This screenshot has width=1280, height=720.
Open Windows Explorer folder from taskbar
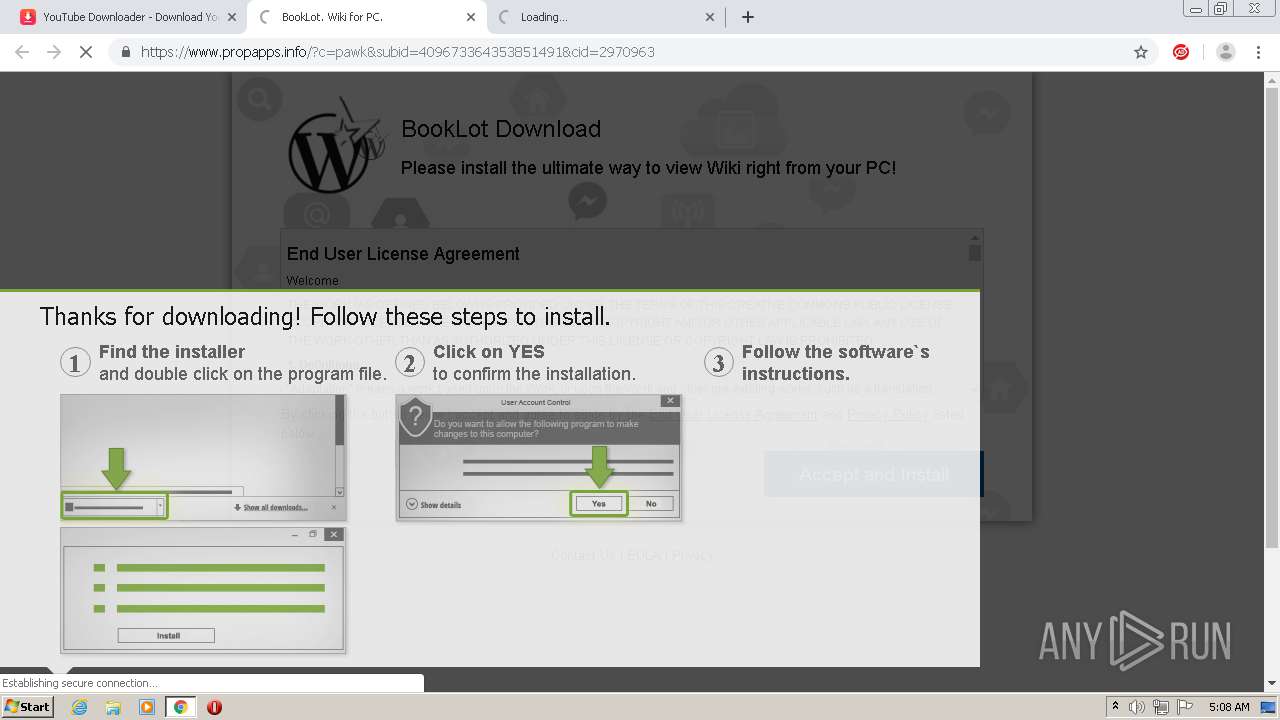pyautogui.click(x=113, y=707)
